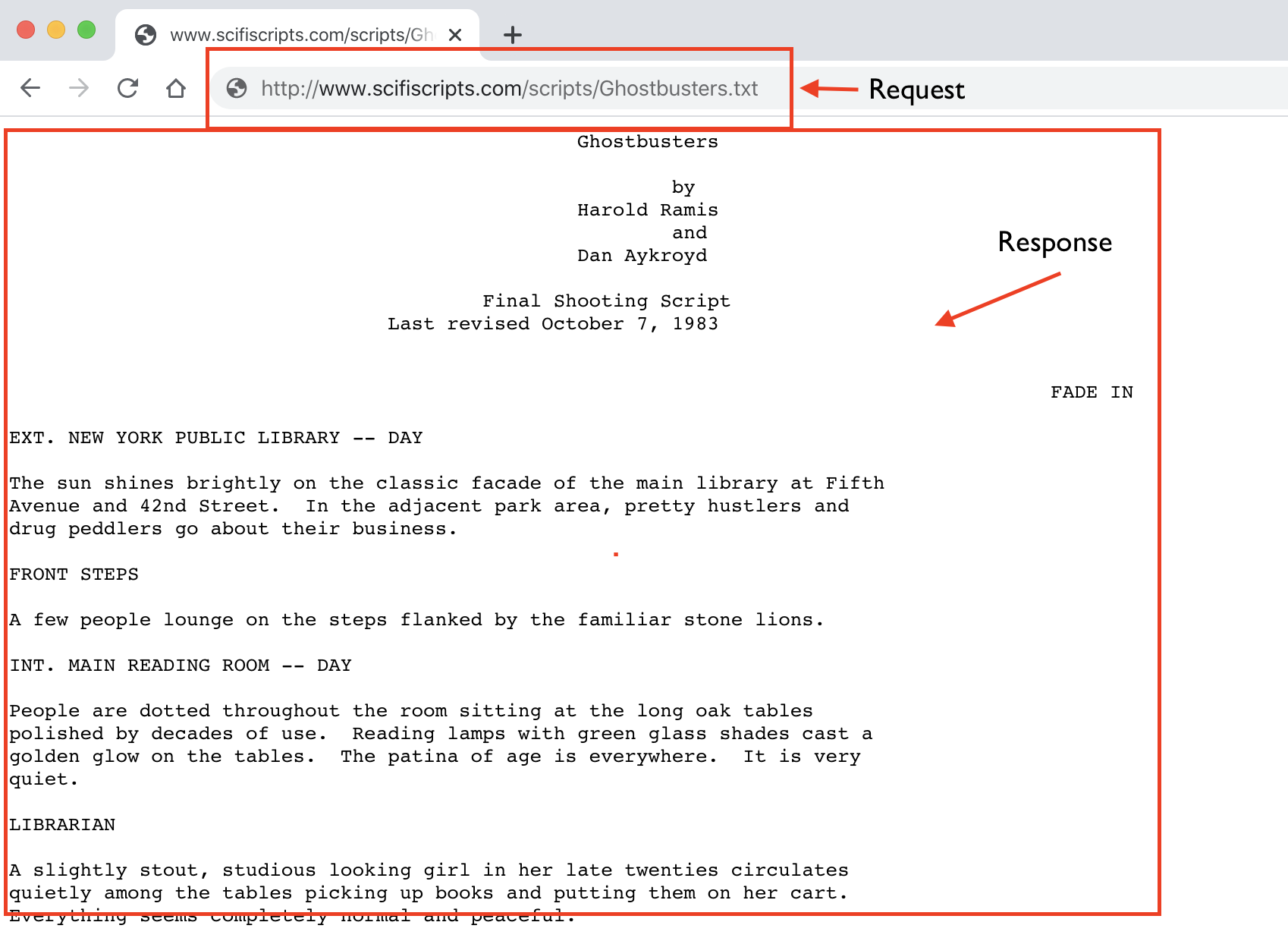Click the line starting "Avenue and 42nd Street"
Viewport: 1288px width, 941px height.
pyautogui.click(x=429, y=506)
